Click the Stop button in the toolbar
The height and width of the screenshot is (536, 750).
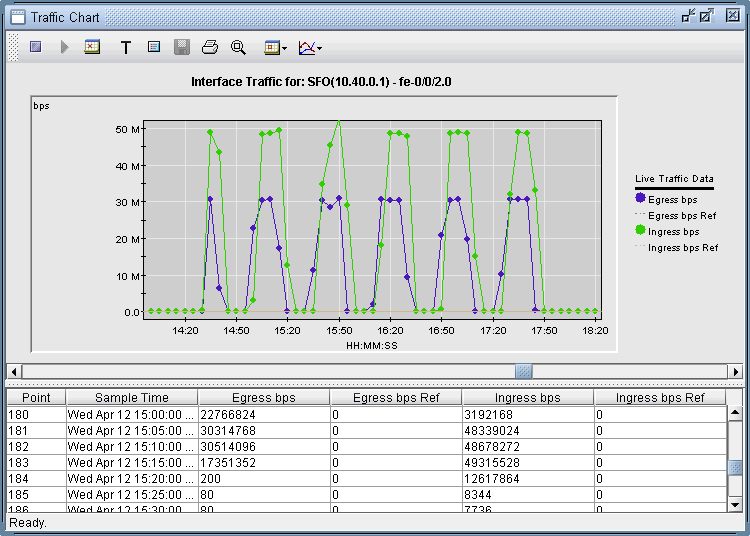(36, 47)
